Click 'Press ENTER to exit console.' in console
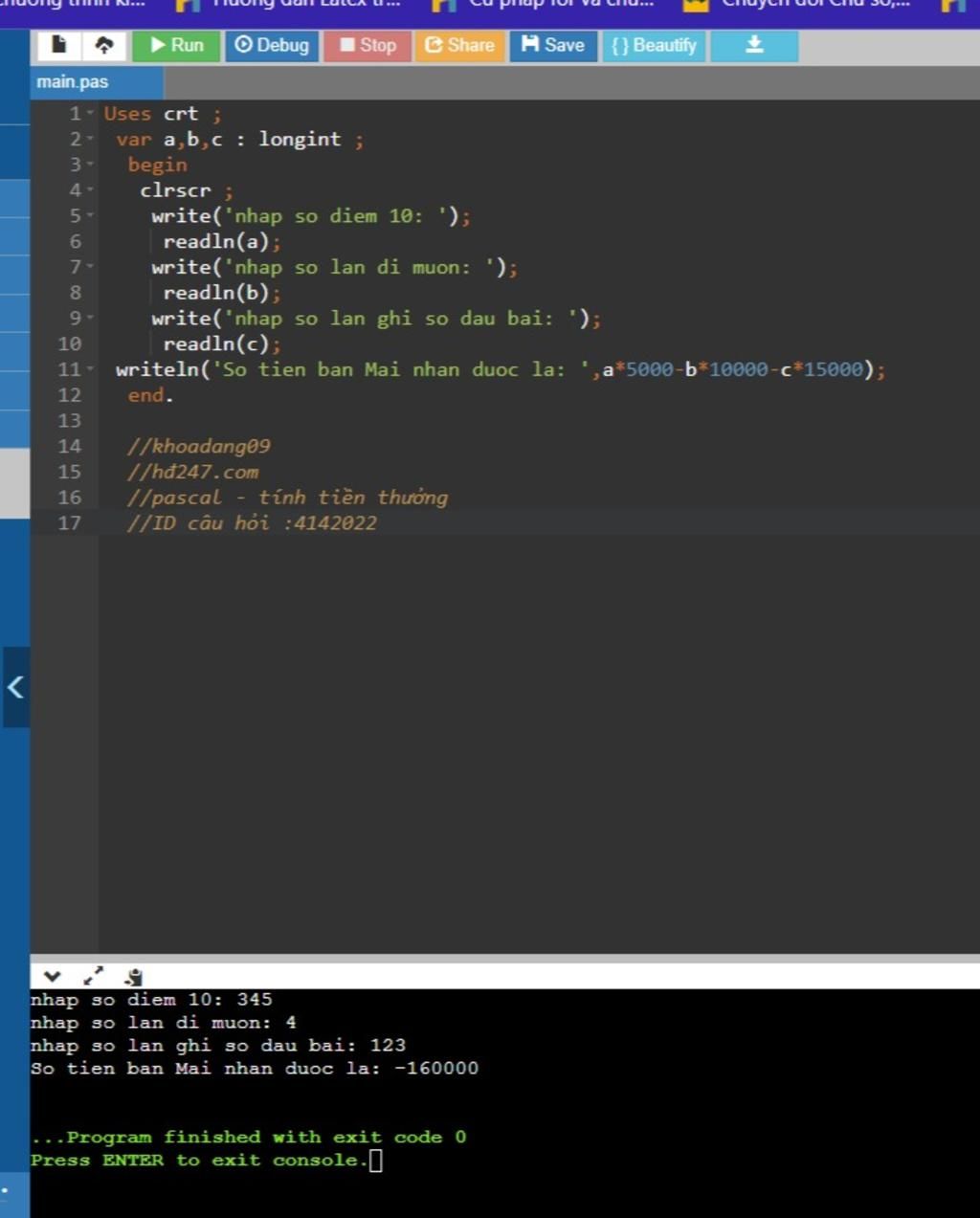The image size is (980, 1218). click(199, 1161)
